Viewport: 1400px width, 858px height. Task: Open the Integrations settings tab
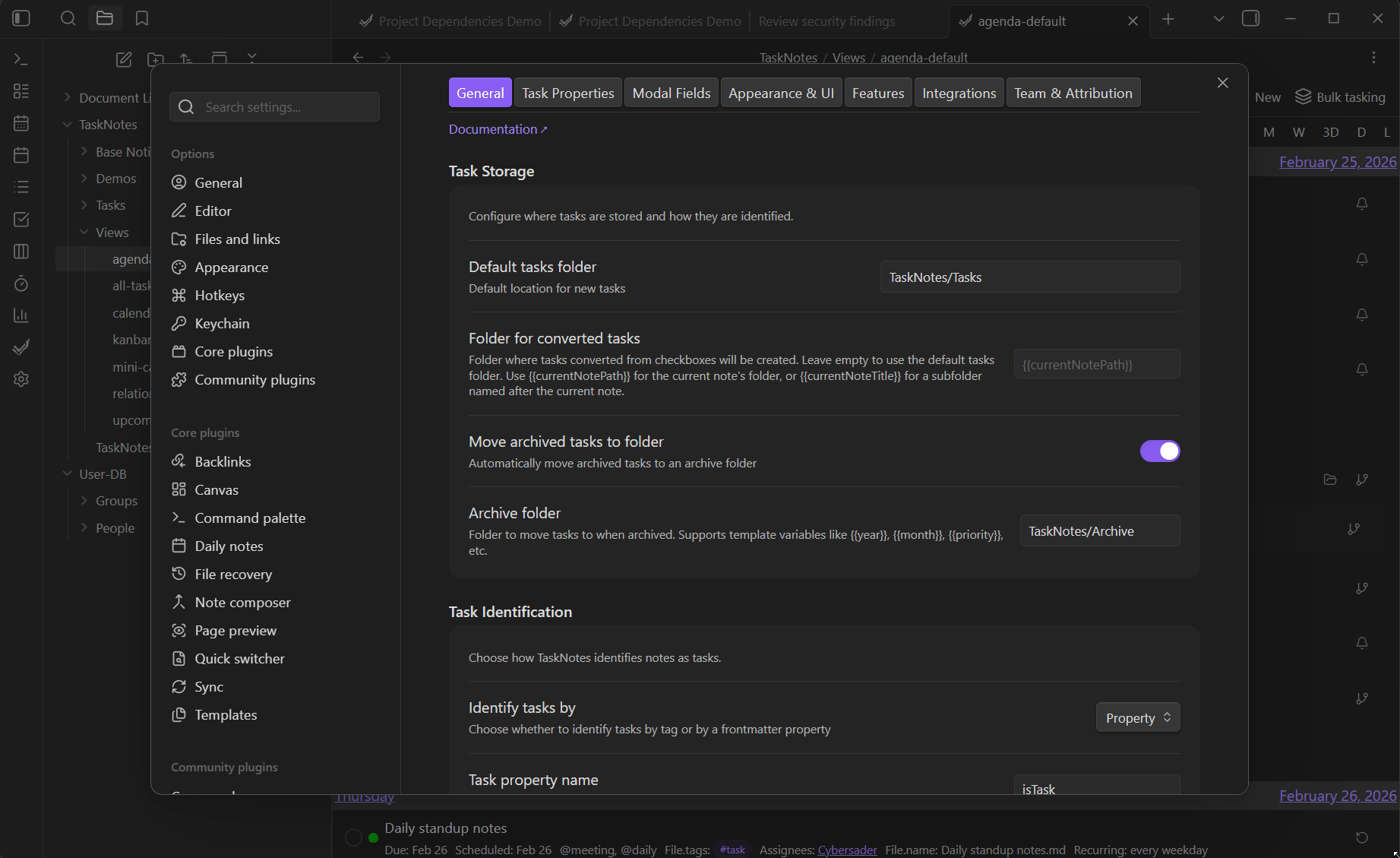pos(959,92)
